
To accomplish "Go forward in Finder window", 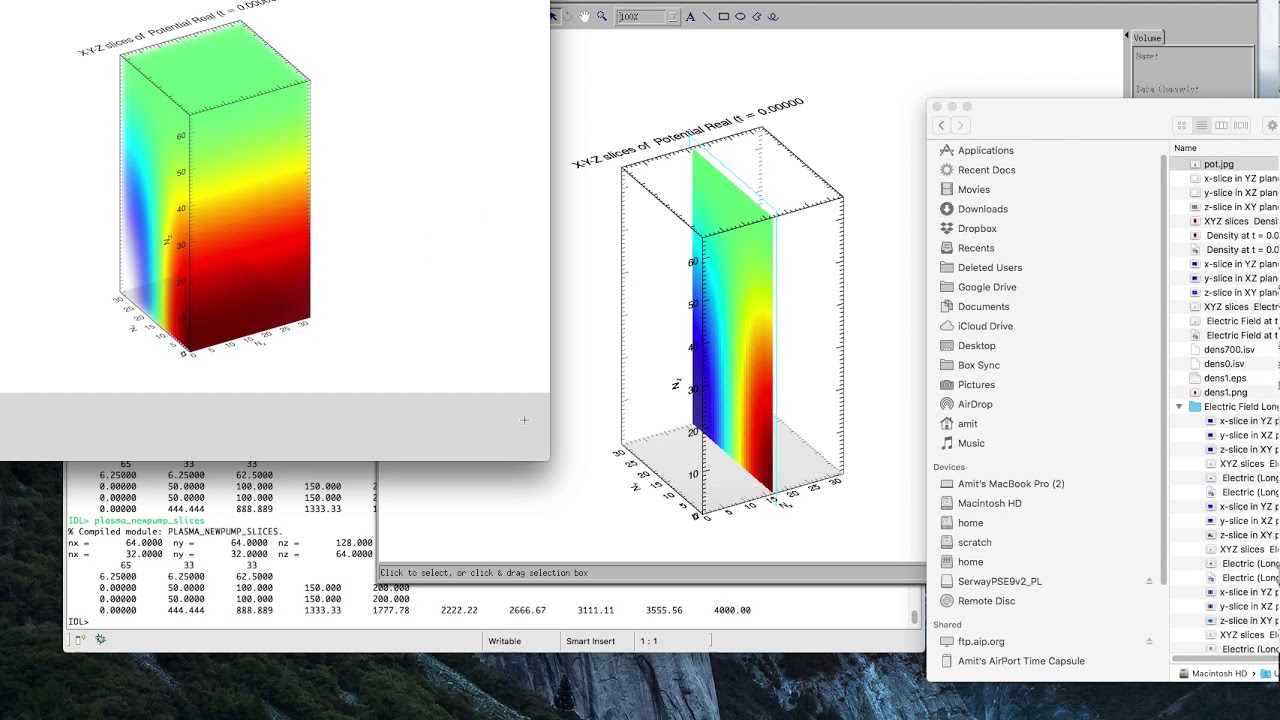I will (960, 125).
